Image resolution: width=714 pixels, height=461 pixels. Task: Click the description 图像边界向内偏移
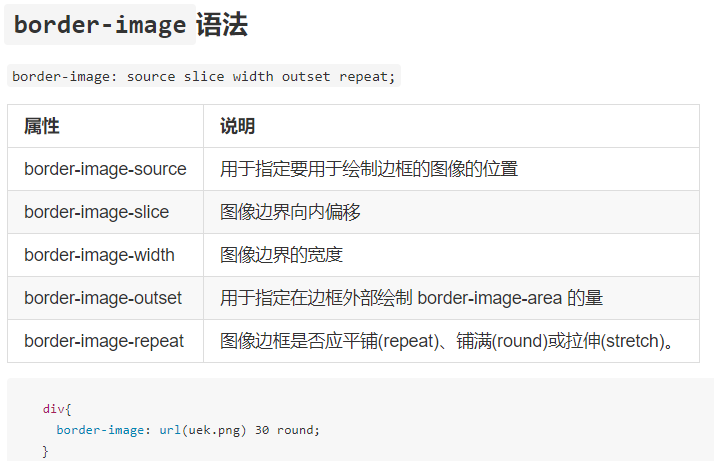coord(290,212)
